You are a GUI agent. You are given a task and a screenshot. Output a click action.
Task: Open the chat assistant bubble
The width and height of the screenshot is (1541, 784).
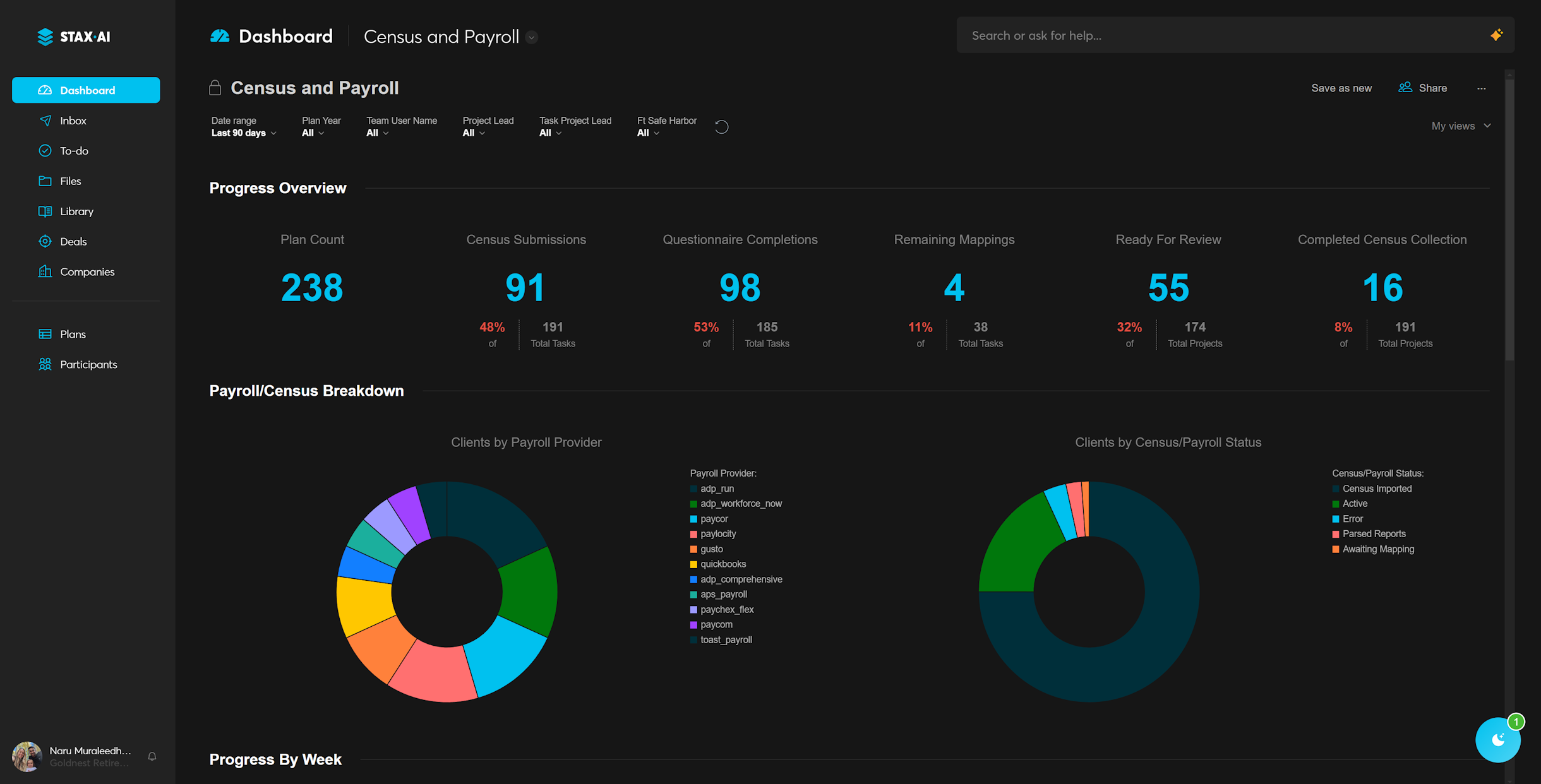(x=1497, y=740)
